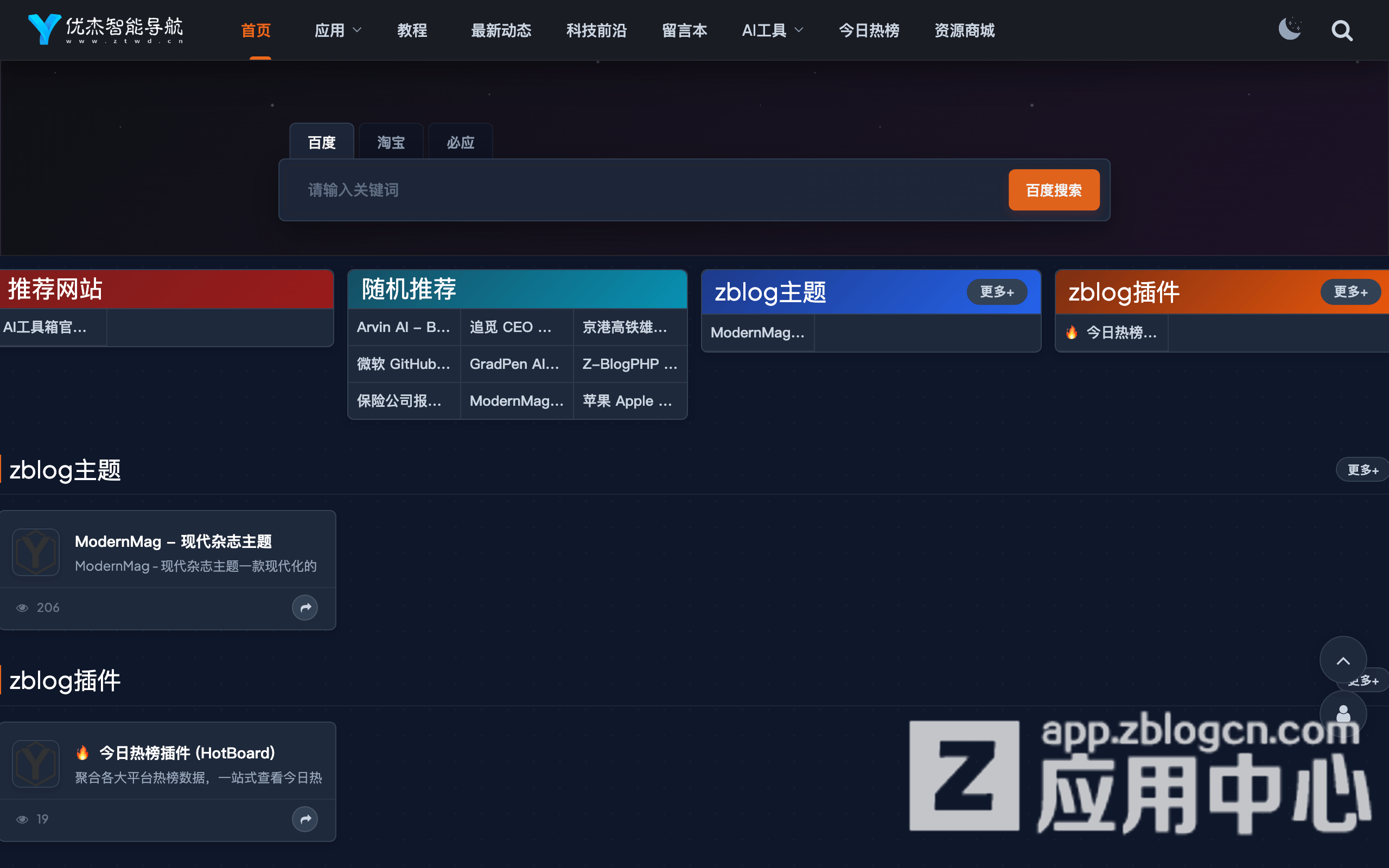Image resolution: width=1389 pixels, height=868 pixels.
Task: Click the zblog插件 section heading
Action: (x=65, y=681)
